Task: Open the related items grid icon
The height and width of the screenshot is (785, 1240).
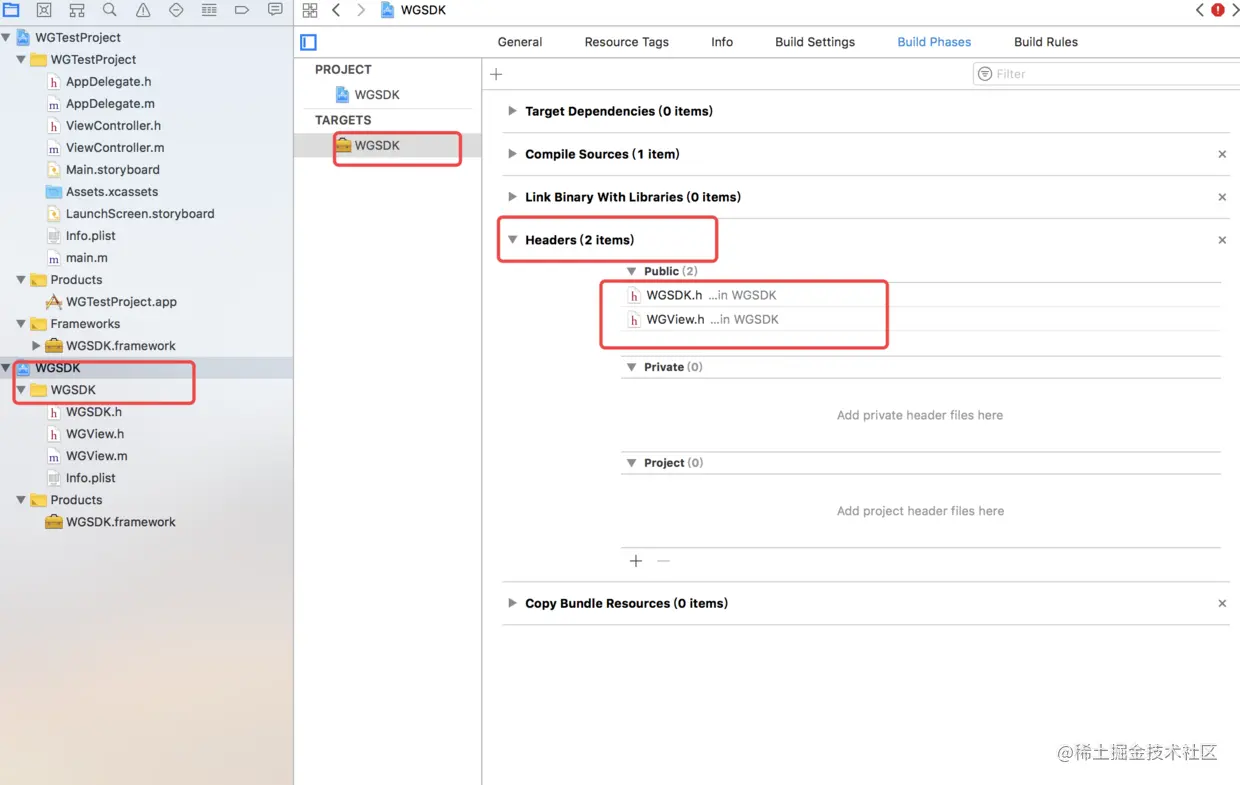Action: click(x=310, y=10)
